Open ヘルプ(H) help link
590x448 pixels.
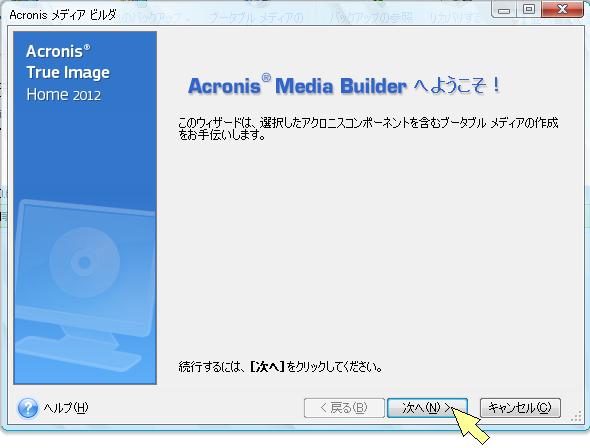66,407
